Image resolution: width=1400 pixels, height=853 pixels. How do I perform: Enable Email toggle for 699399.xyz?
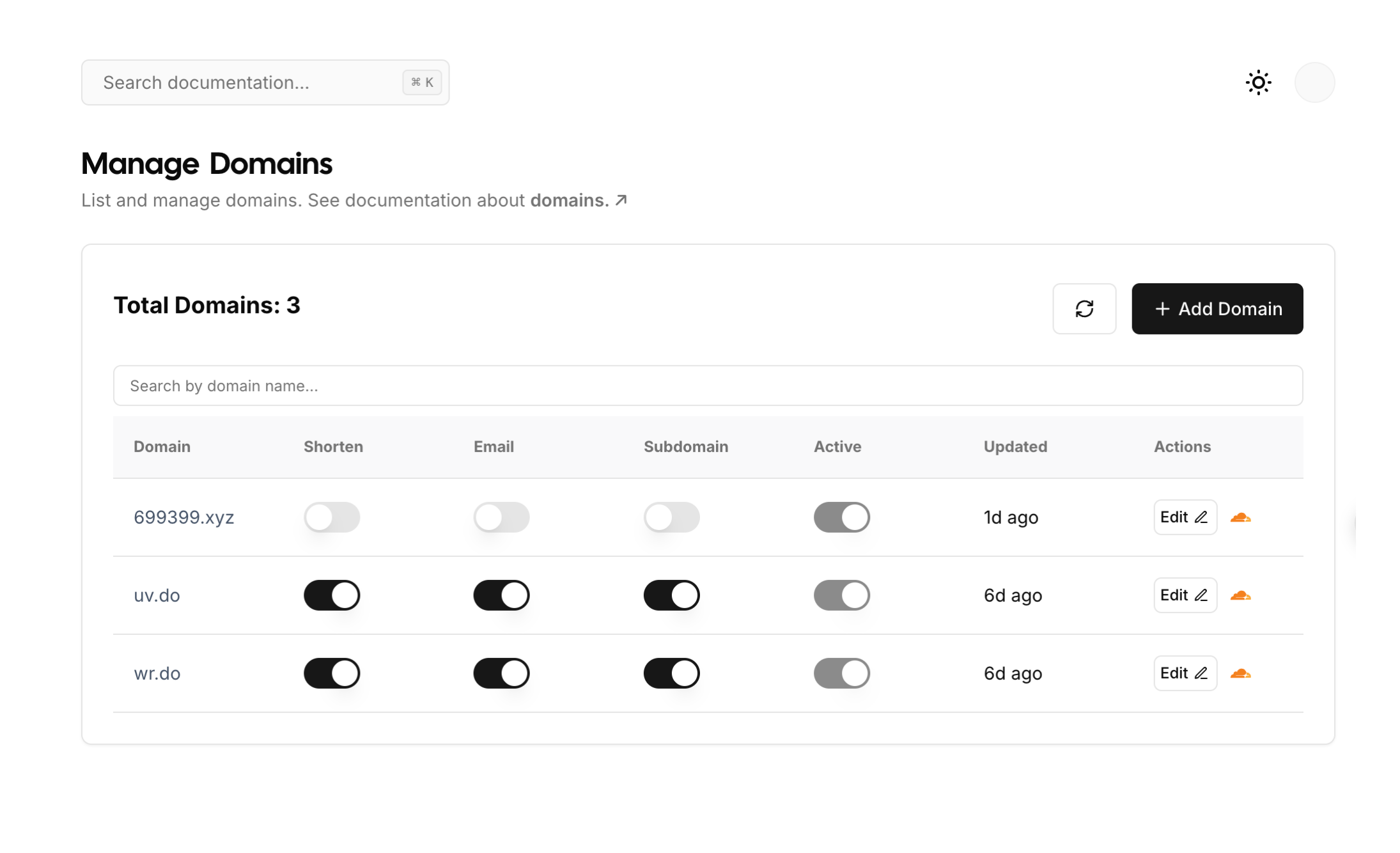[502, 517]
